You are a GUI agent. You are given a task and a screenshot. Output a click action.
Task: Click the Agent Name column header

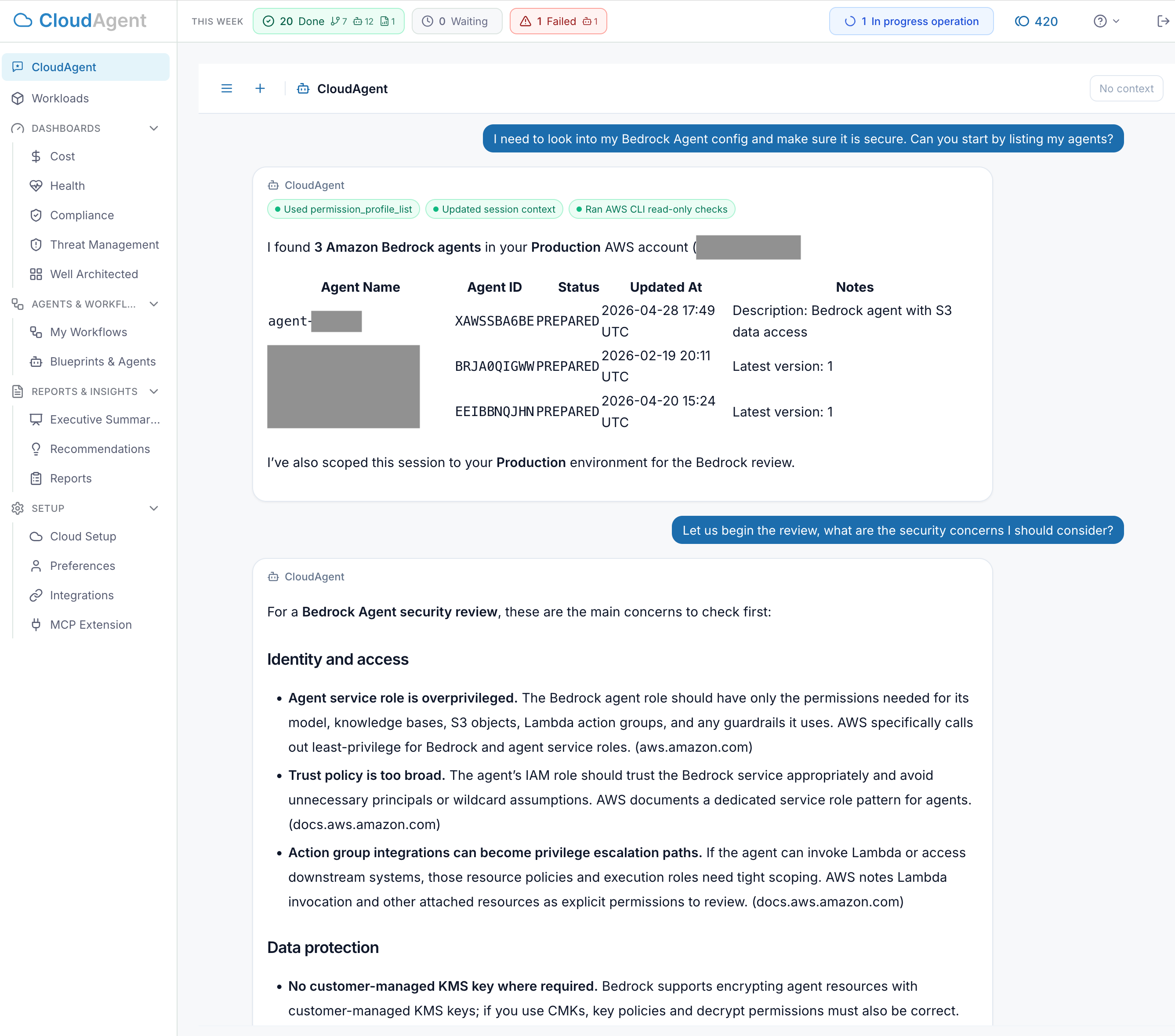click(x=360, y=287)
